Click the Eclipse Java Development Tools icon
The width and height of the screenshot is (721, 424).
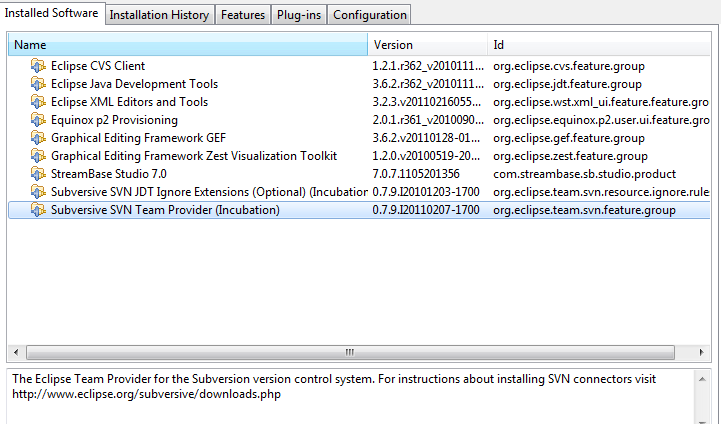[x=38, y=84]
